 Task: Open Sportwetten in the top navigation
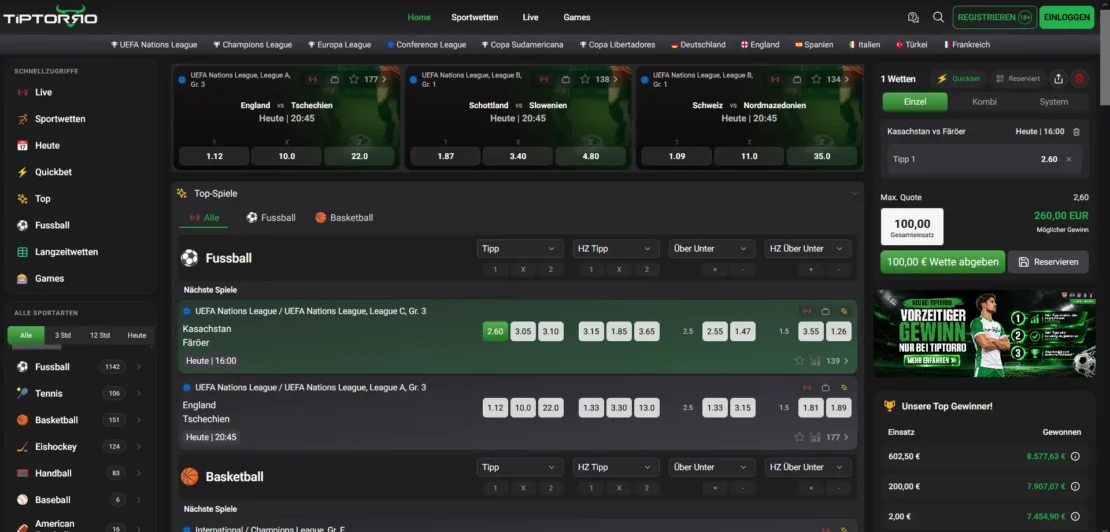474,18
